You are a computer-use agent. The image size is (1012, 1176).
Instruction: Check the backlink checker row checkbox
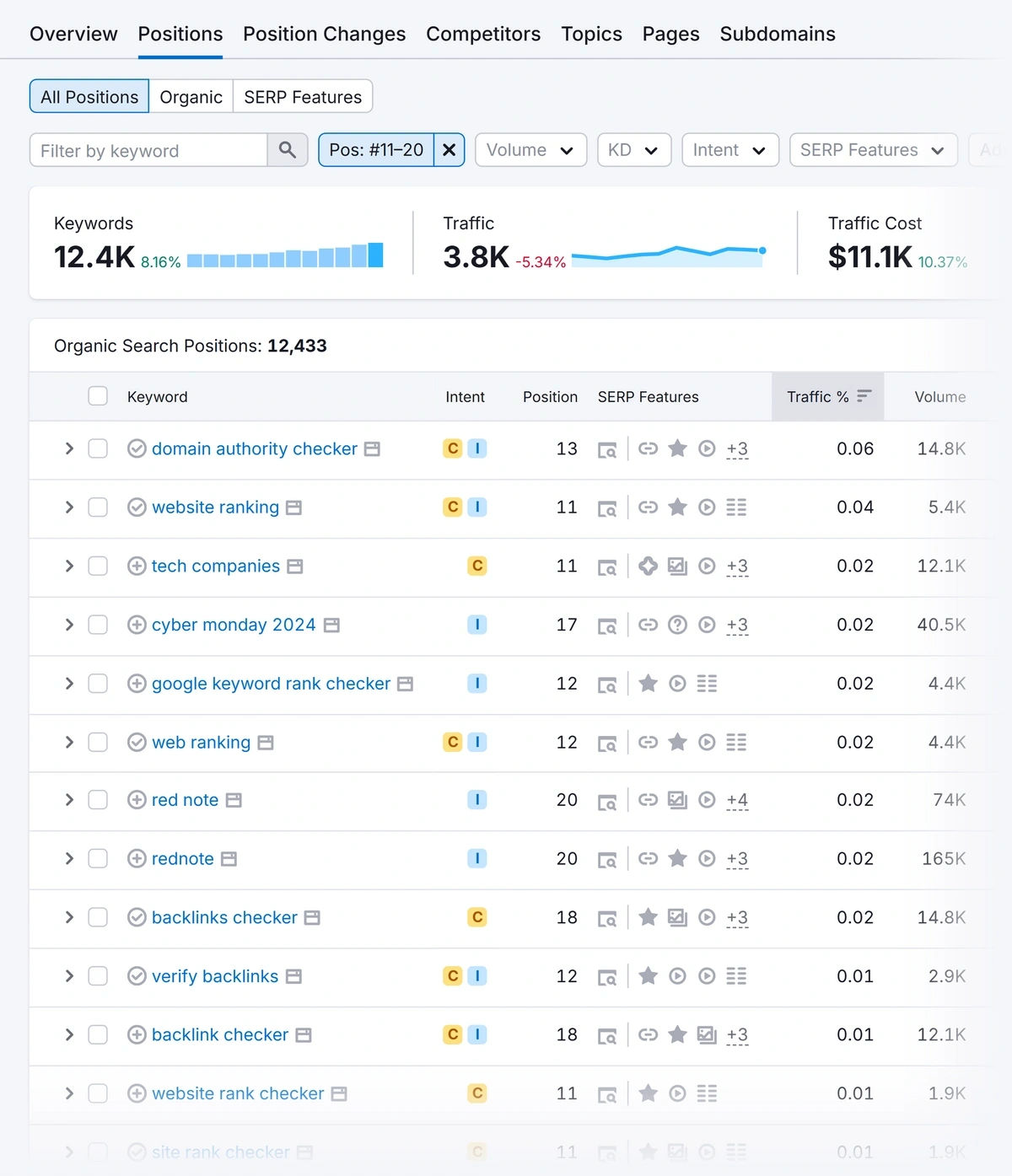(98, 1034)
